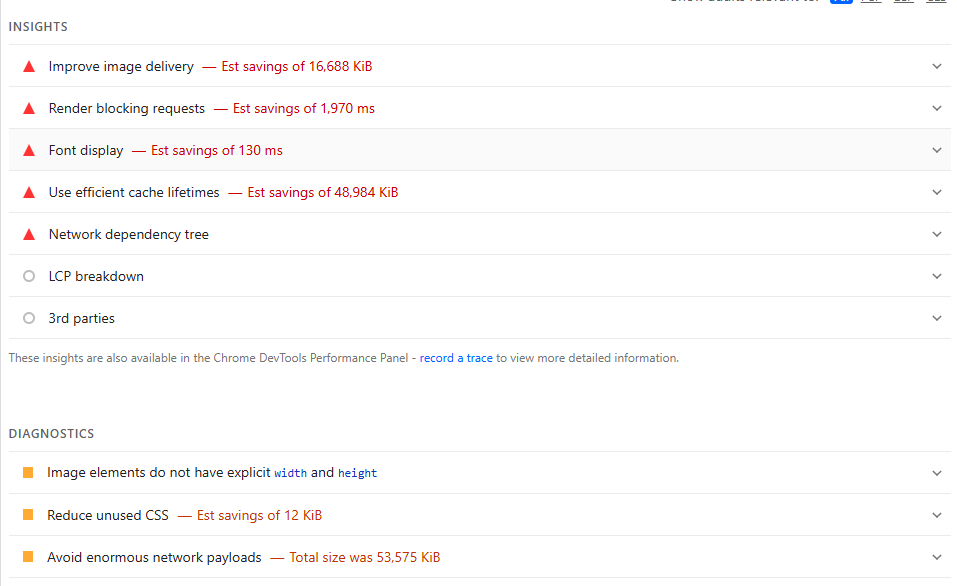
Task: Click the gray circle icon next to LCP breakdown
Action: [29, 276]
